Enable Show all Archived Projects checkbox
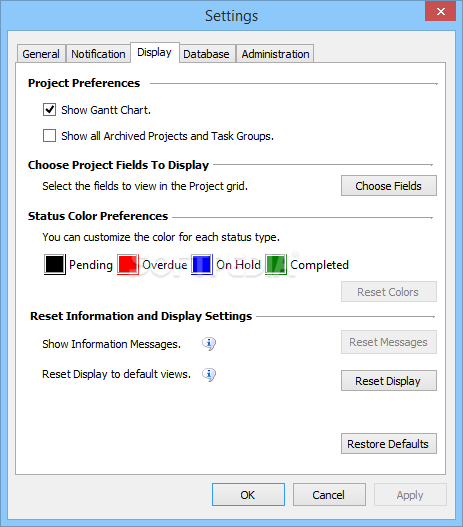This screenshot has width=463, height=527. pos(49,136)
